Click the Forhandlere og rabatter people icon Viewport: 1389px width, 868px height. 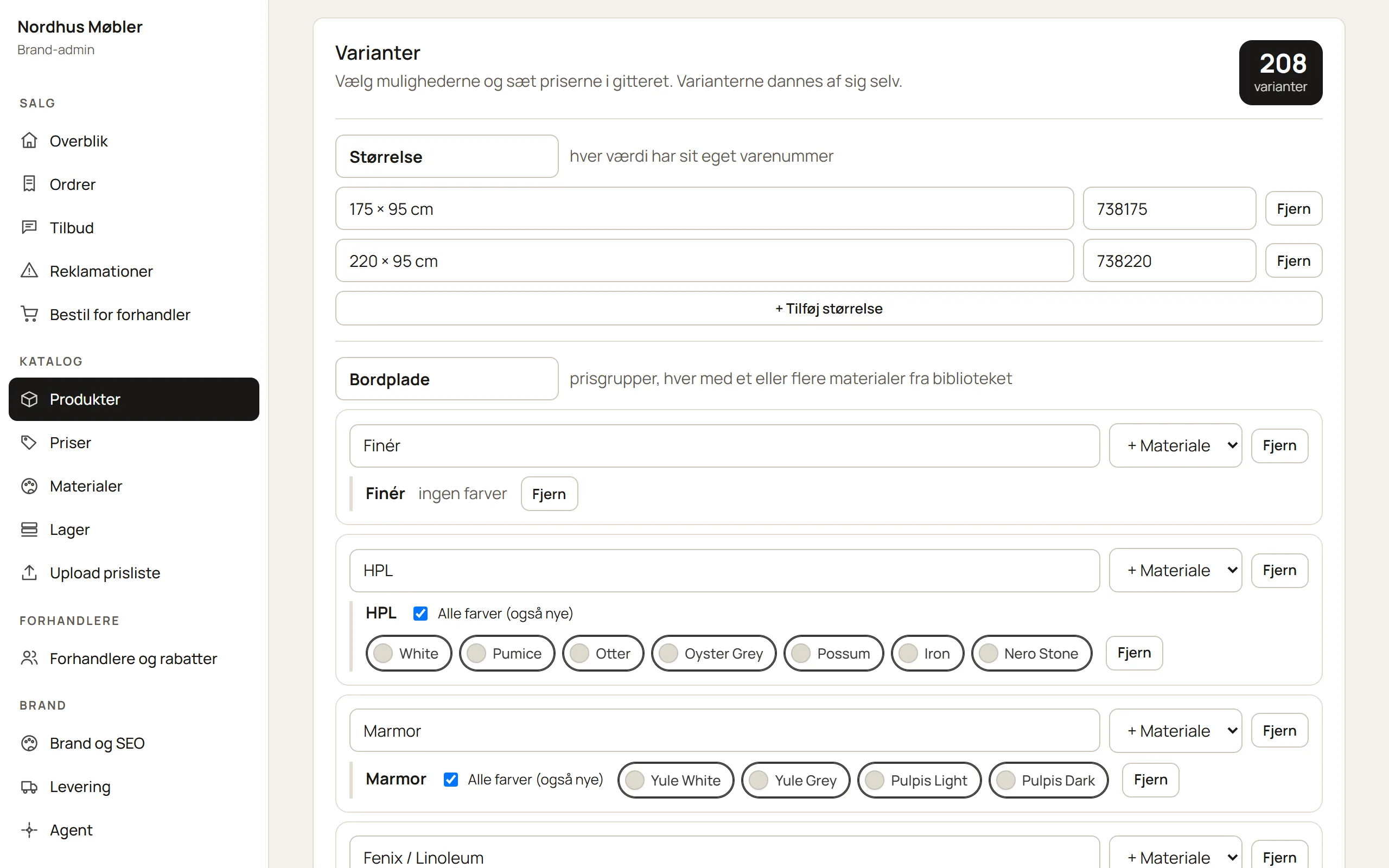[x=29, y=658]
